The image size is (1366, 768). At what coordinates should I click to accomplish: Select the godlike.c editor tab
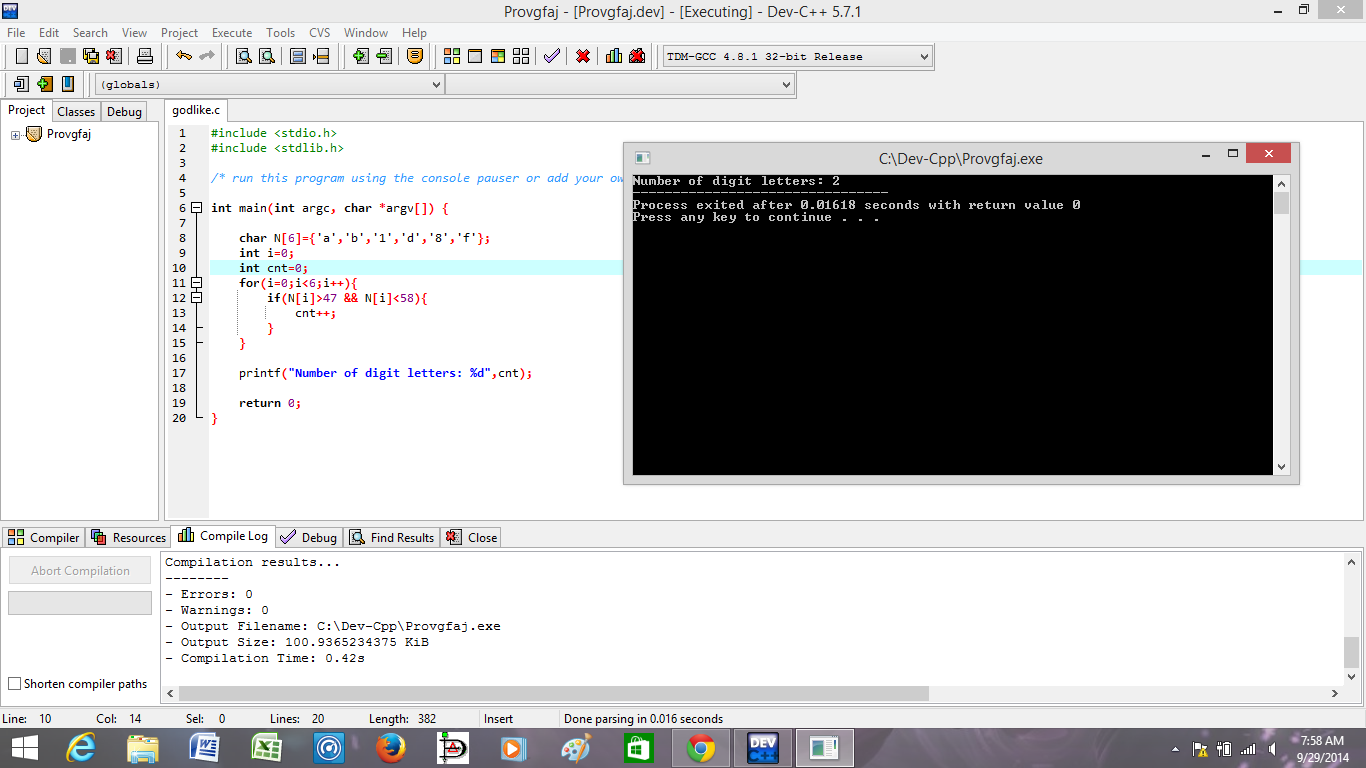[x=196, y=110]
